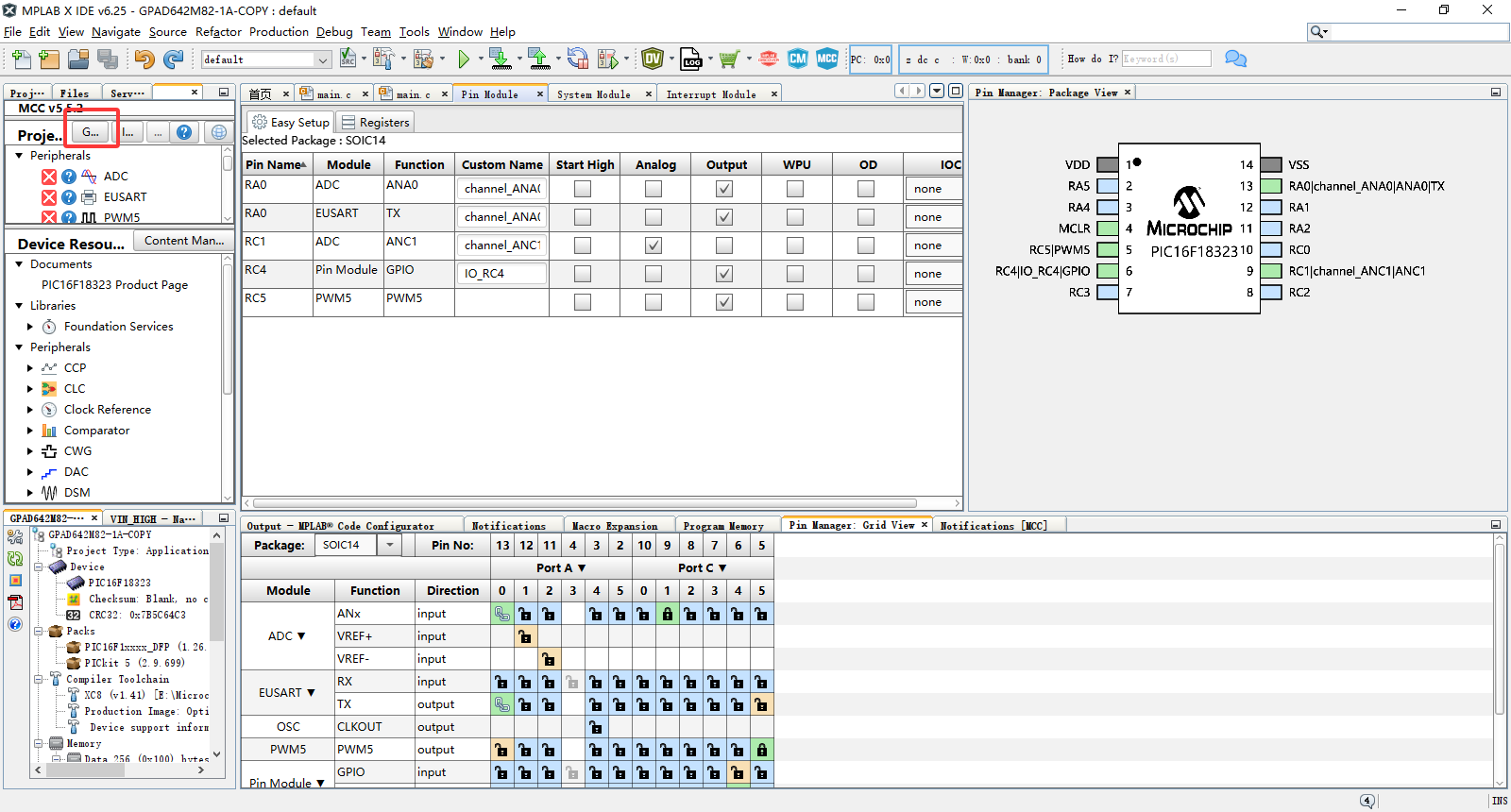
Task: Toggle Start High checkbox for RC1 row
Action: point(583,245)
